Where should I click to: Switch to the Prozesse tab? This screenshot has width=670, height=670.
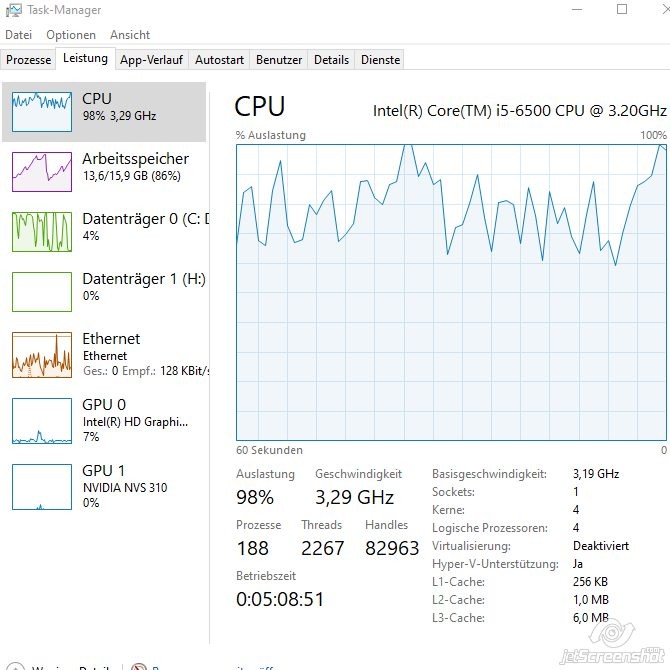pos(29,60)
